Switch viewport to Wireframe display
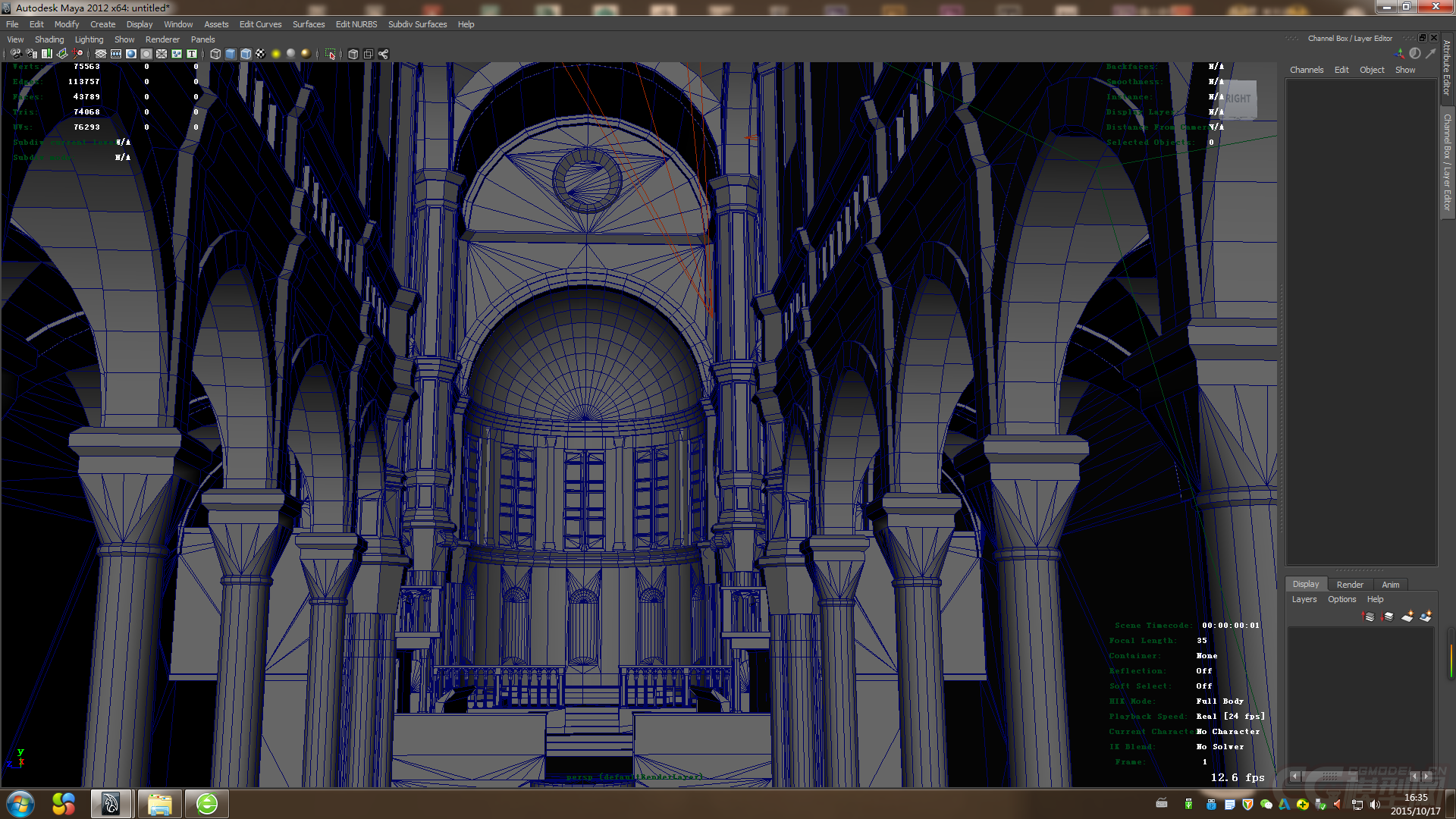This screenshot has height=819, width=1456. (215, 54)
